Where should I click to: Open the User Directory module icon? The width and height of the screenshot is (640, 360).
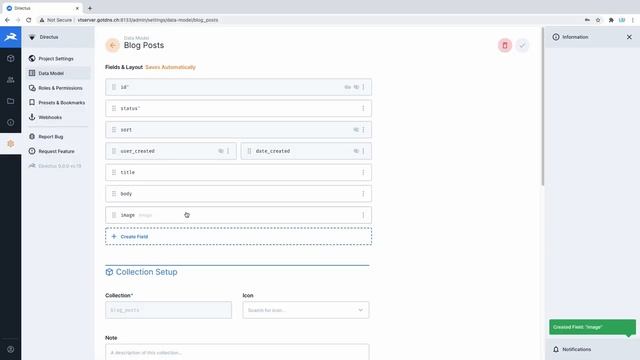pos(11,80)
